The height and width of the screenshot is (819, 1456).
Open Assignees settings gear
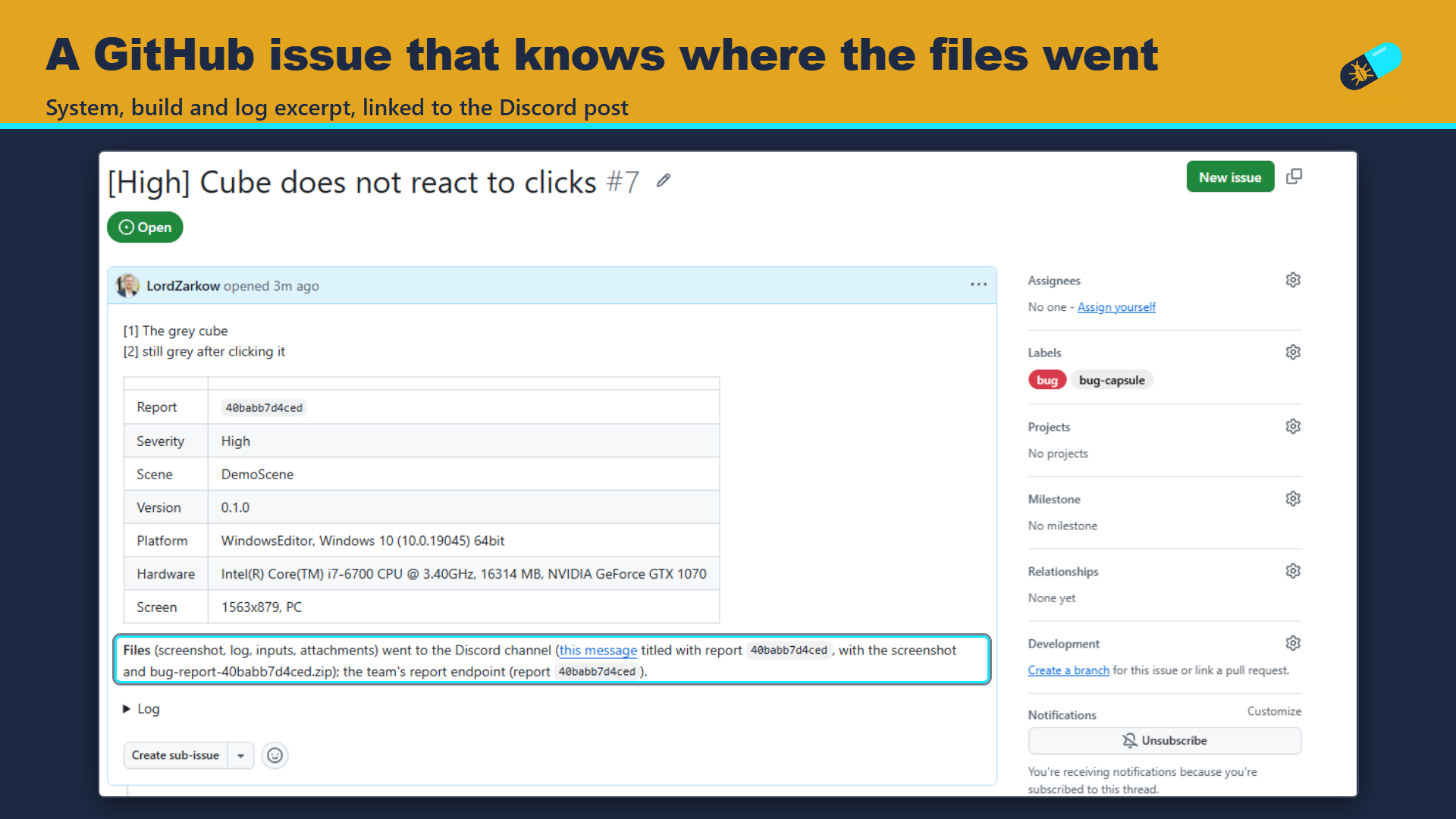tap(1293, 280)
